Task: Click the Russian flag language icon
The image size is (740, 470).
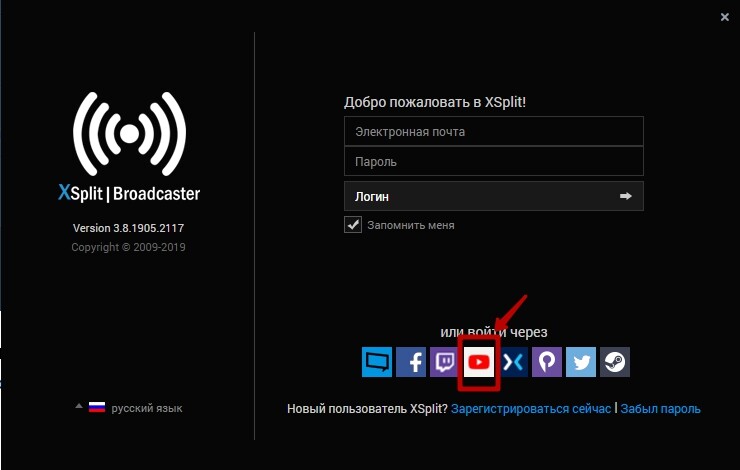Action: (97, 407)
